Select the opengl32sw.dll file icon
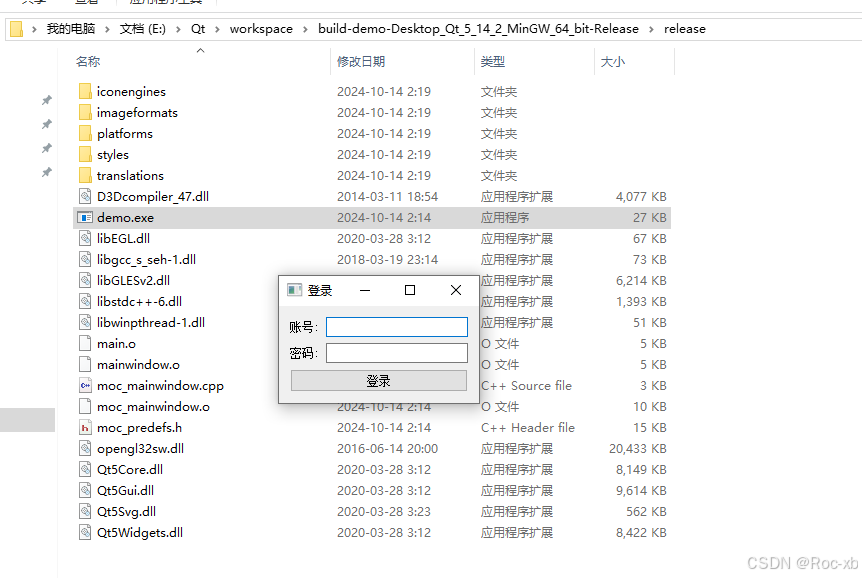Image resolution: width=862 pixels, height=578 pixels. (85, 448)
